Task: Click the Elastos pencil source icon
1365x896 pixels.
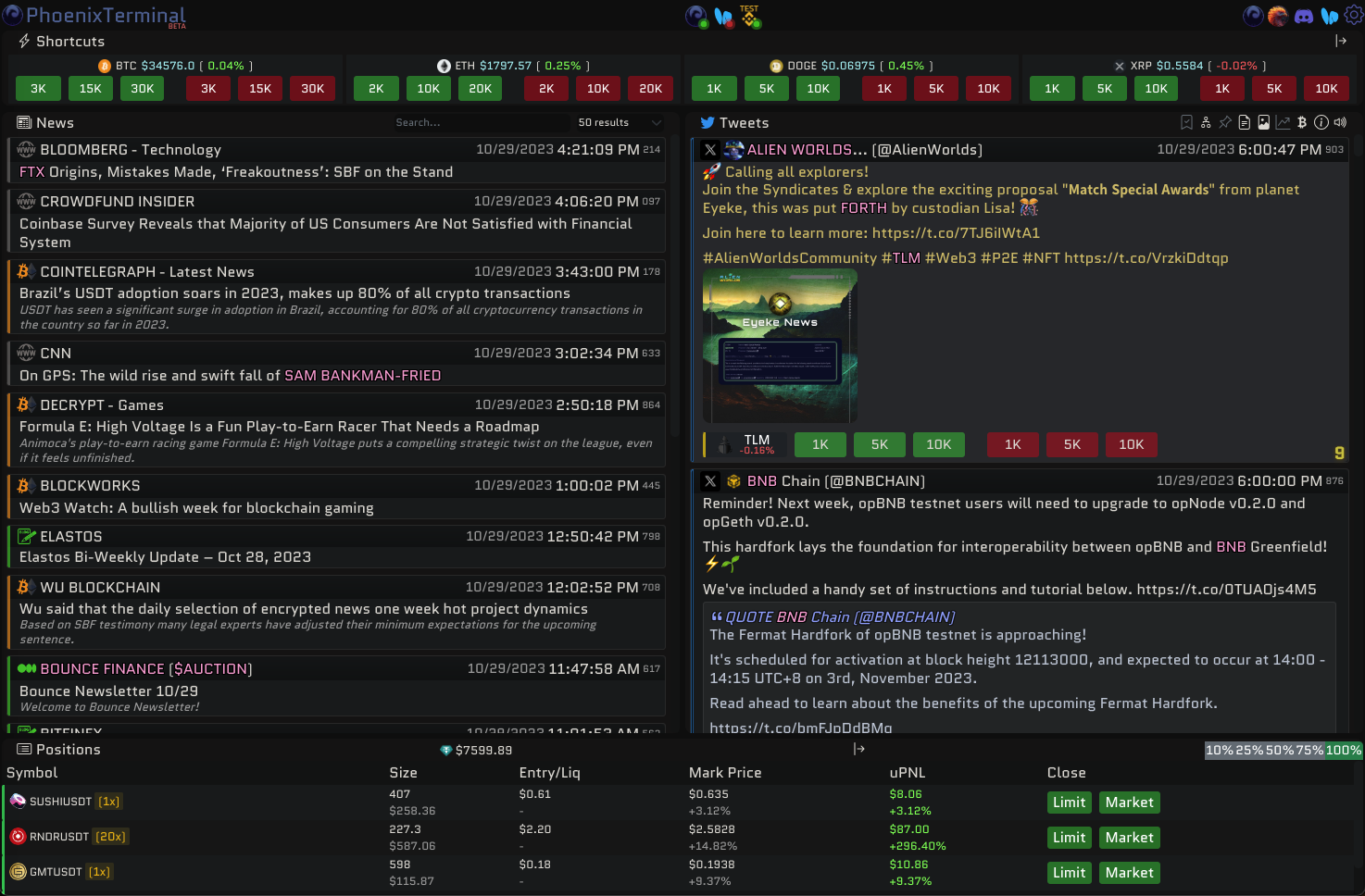Action: tap(26, 536)
